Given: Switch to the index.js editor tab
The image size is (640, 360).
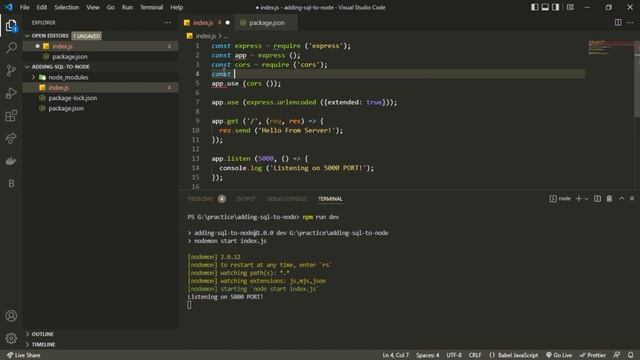Looking at the screenshot, I should tap(207, 22).
